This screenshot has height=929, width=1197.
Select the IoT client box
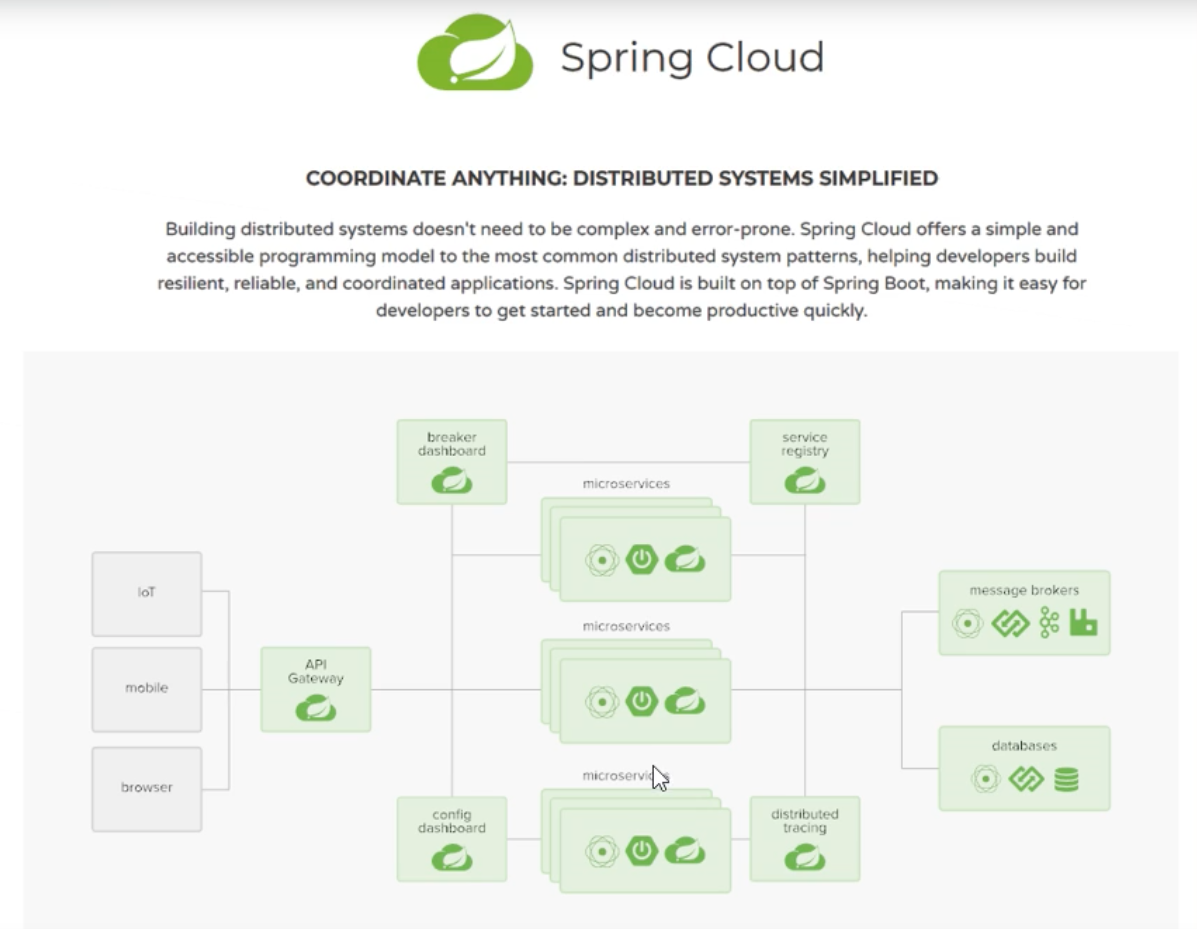tap(147, 594)
